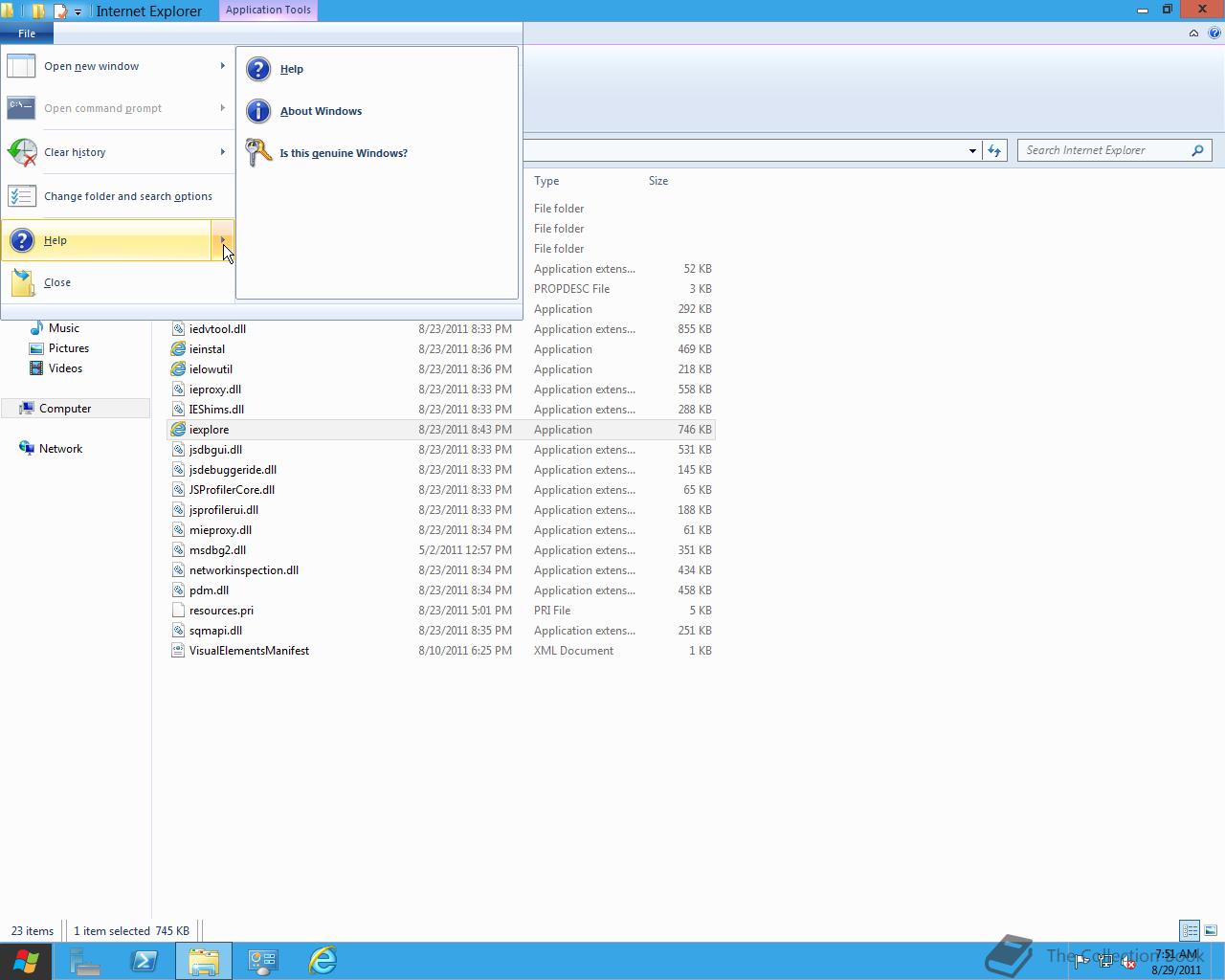Switch to Details view in status bar

point(1190,930)
